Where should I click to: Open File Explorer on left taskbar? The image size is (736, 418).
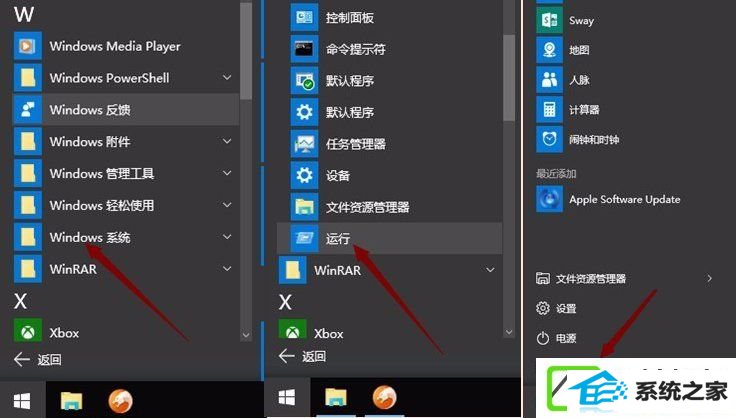tap(71, 401)
